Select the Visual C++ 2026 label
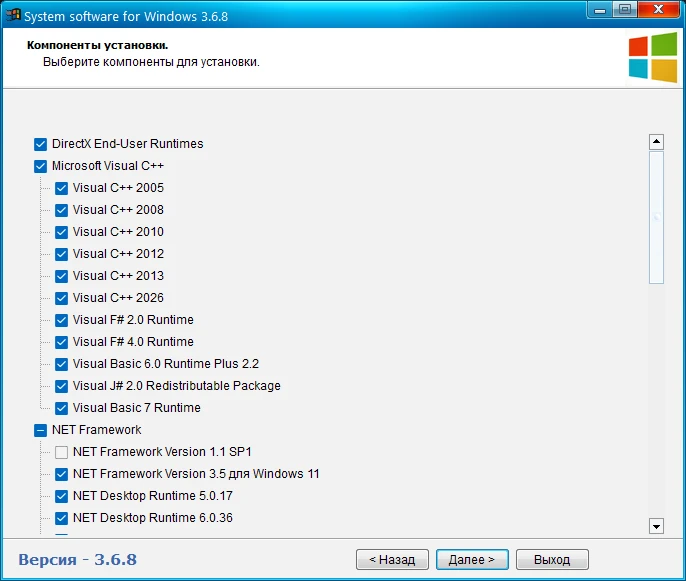686x581 pixels. point(118,298)
